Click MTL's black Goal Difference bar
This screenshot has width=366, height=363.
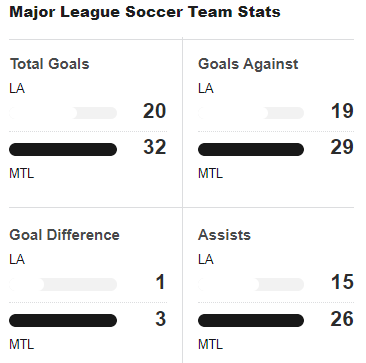pos(63,320)
